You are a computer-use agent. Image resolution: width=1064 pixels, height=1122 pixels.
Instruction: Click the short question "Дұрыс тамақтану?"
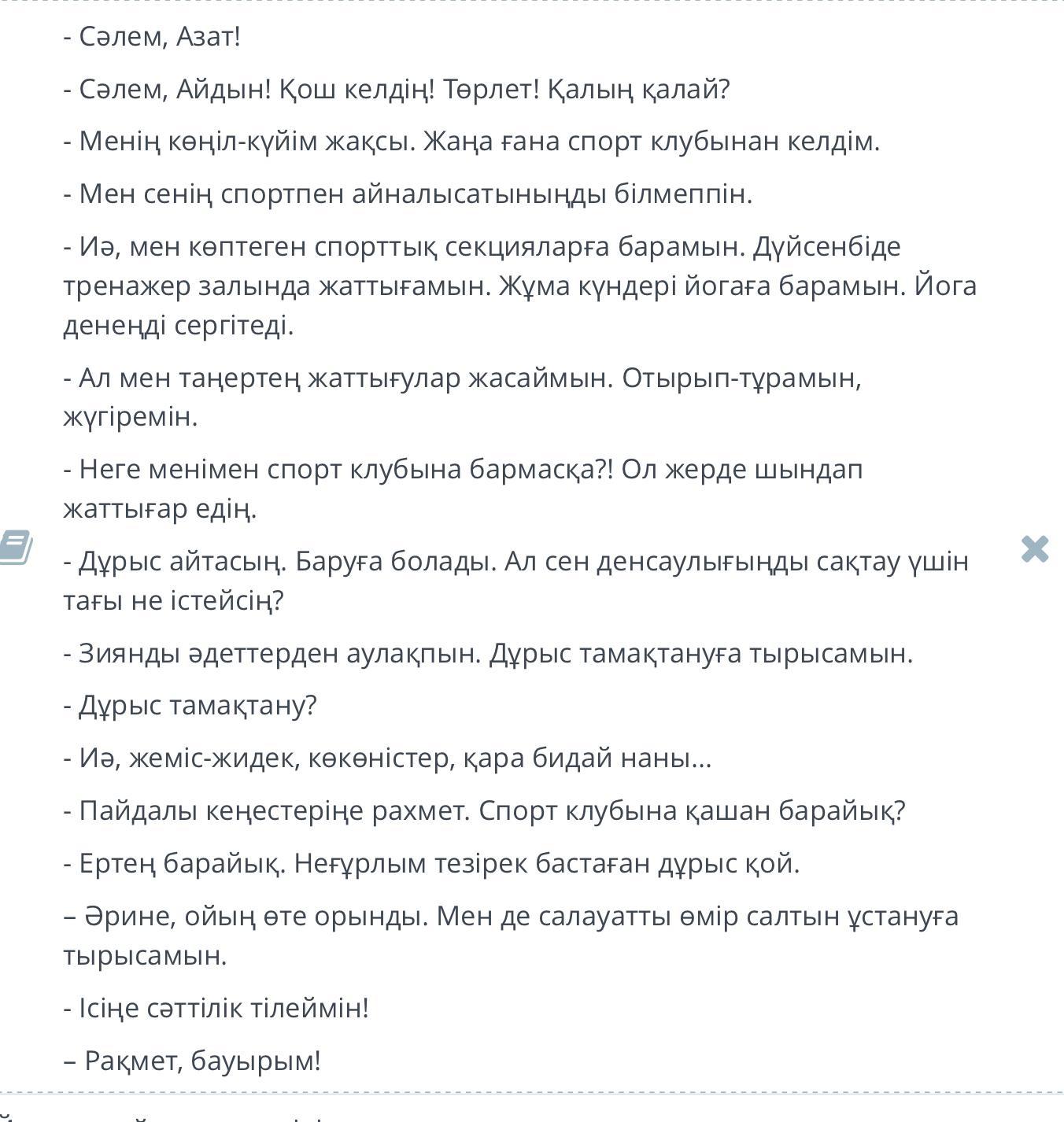198,706
